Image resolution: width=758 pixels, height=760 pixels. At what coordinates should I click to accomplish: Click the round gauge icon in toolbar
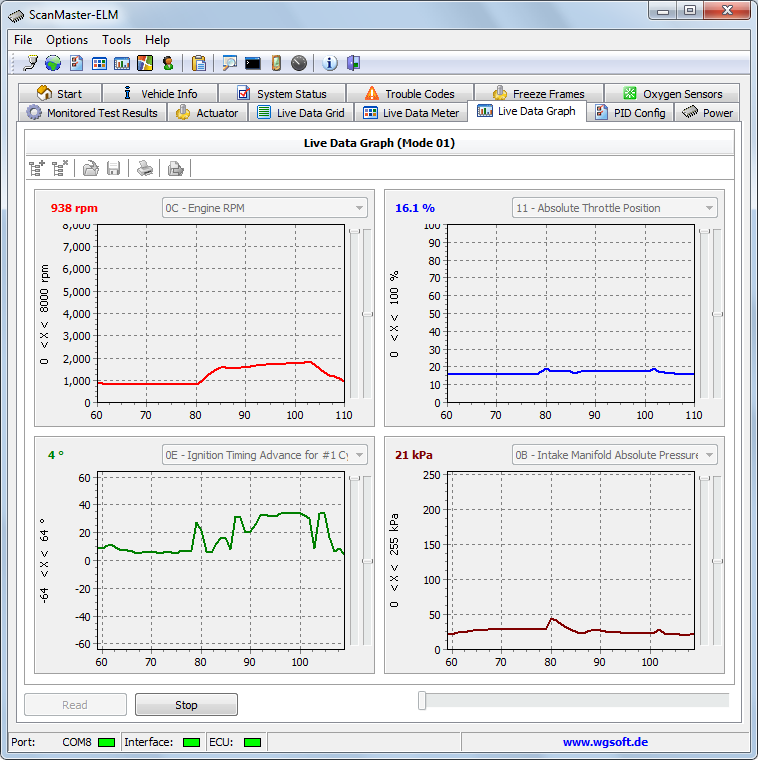tap(299, 63)
